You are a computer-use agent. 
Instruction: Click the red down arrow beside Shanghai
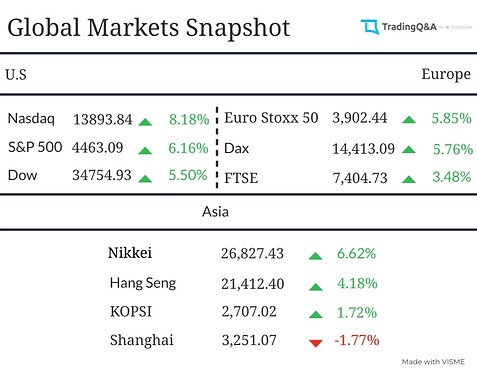[316, 343]
